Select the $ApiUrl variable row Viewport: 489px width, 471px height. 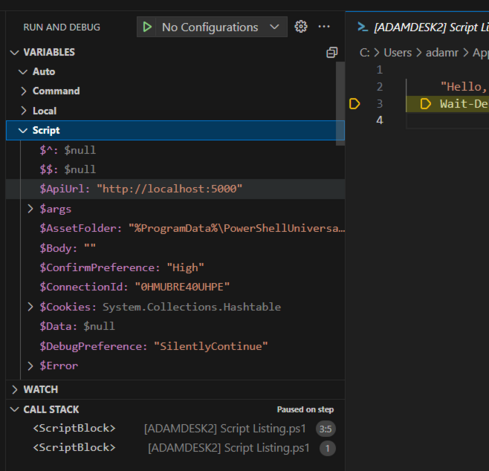pos(175,189)
